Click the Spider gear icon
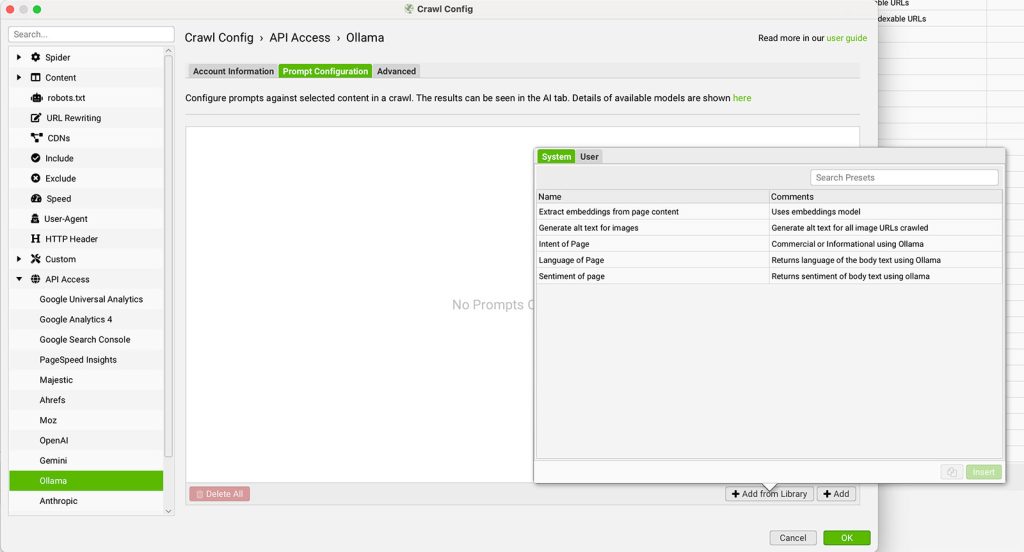Image resolution: width=1024 pixels, height=552 pixels. pyautogui.click(x=35, y=57)
